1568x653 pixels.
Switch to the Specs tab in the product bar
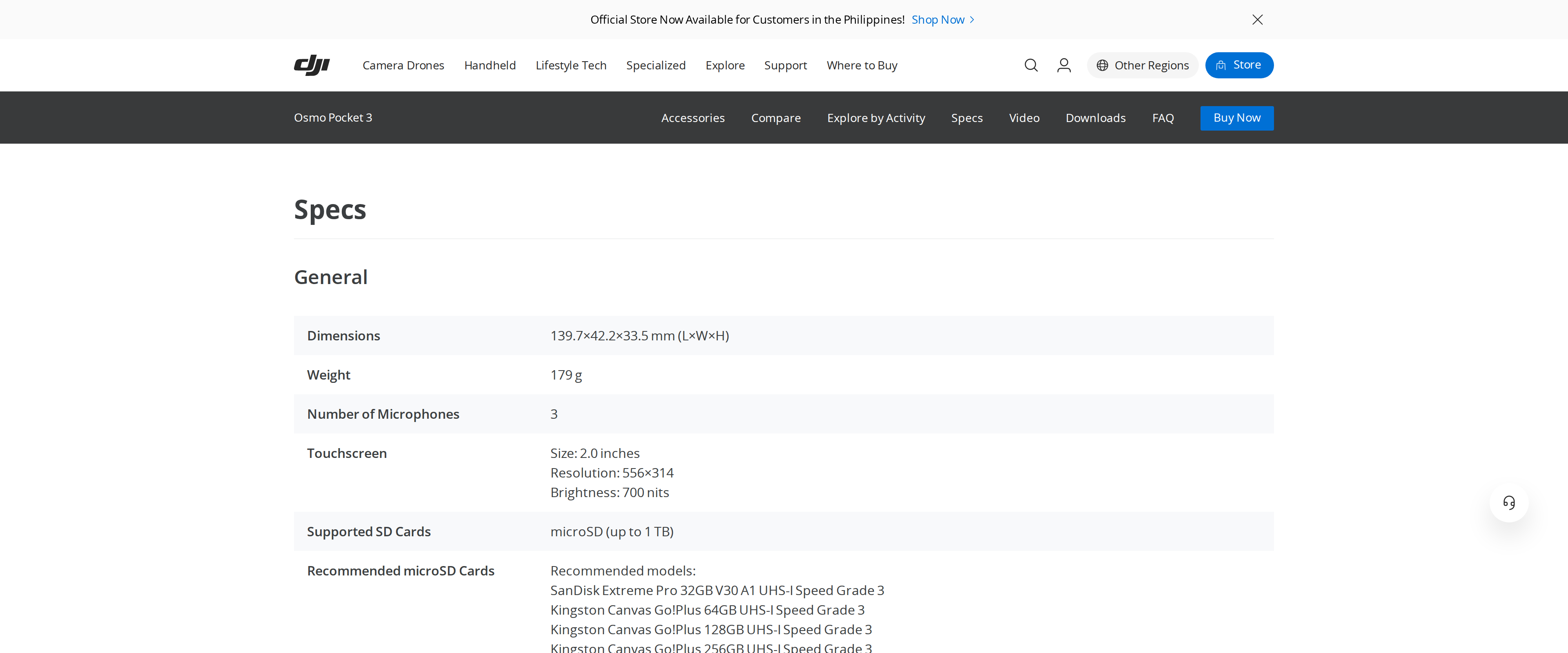pyautogui.click(x=967, y=118)
